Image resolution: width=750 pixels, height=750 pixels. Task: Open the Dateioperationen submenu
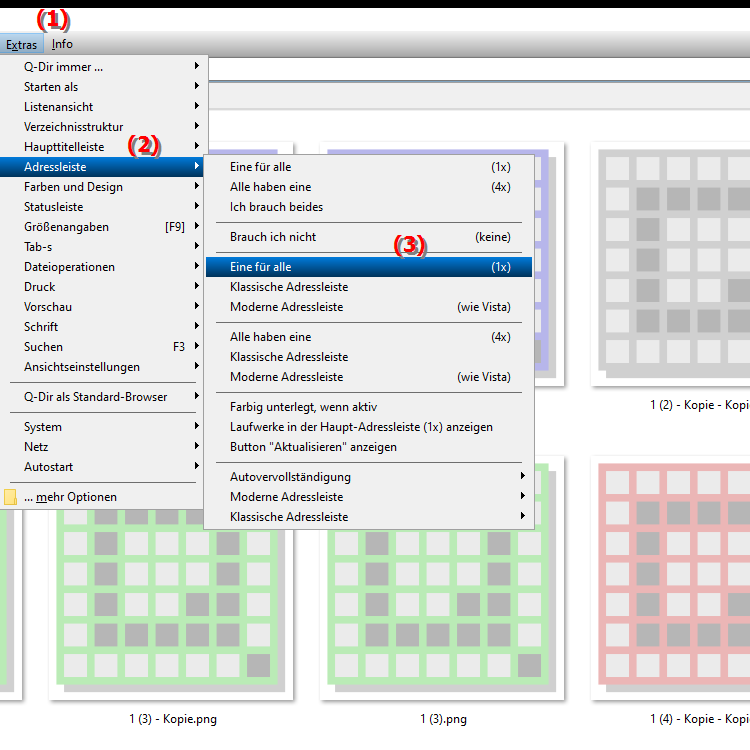click(103, 267)
